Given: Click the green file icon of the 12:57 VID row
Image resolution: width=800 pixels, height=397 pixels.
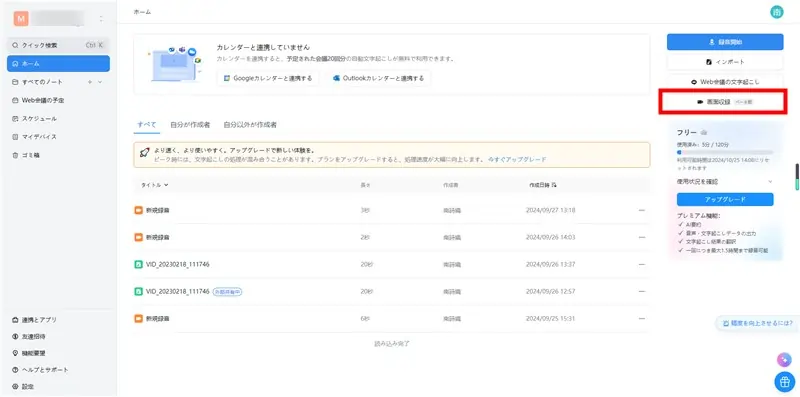Looking at the screenshot, I should (139, 291).
